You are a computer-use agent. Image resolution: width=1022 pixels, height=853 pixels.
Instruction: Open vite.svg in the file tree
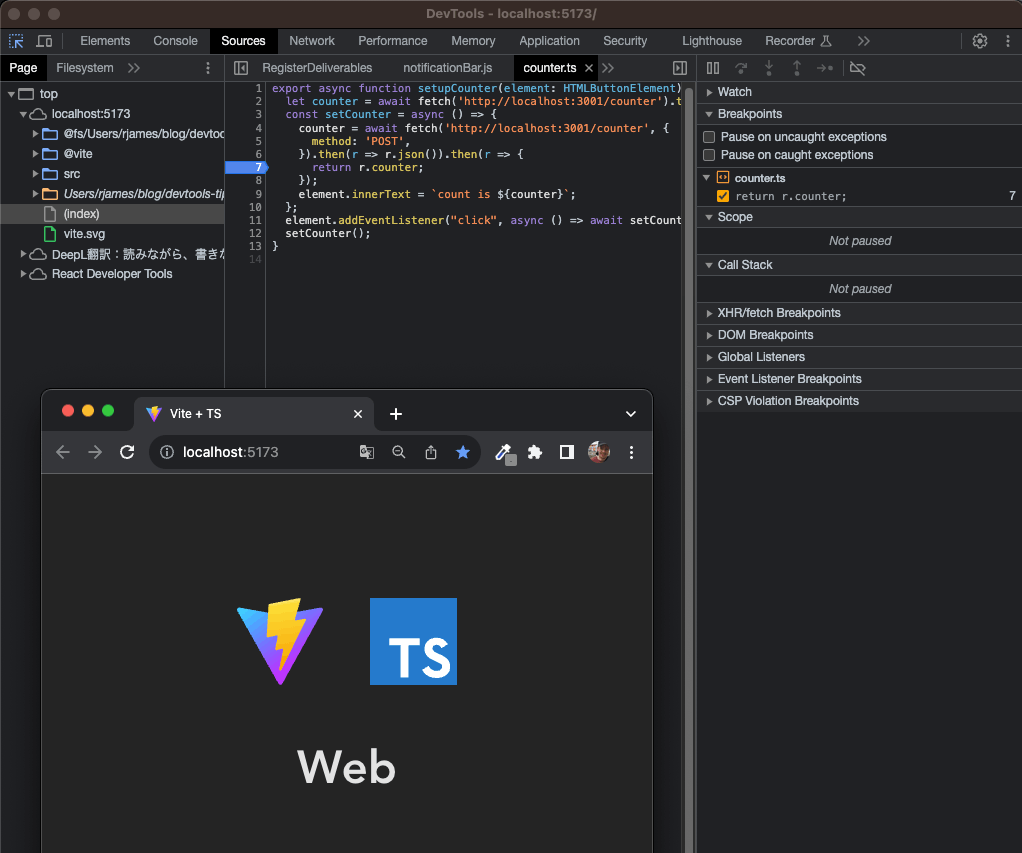[x=84, y=234]
